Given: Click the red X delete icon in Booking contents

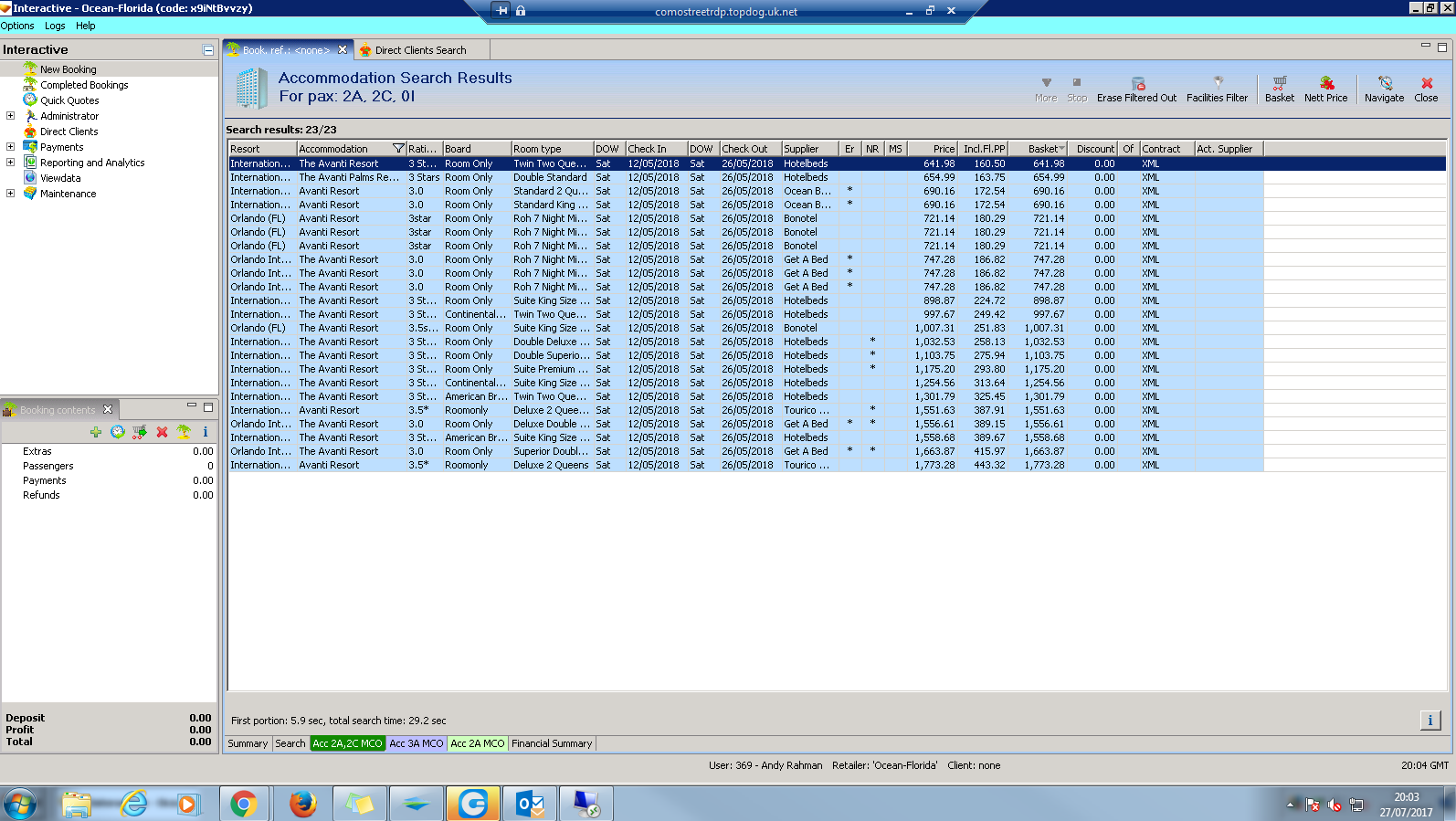Looking at the screenshot, I should pos(162,432).
